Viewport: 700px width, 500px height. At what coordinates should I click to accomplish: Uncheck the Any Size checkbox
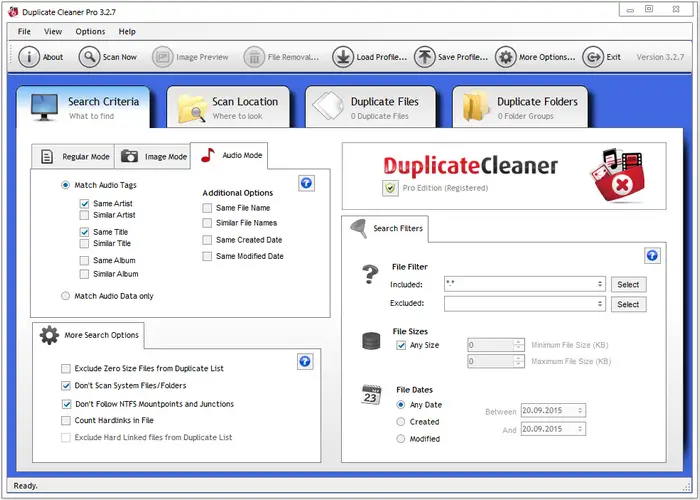pos(401,345)
